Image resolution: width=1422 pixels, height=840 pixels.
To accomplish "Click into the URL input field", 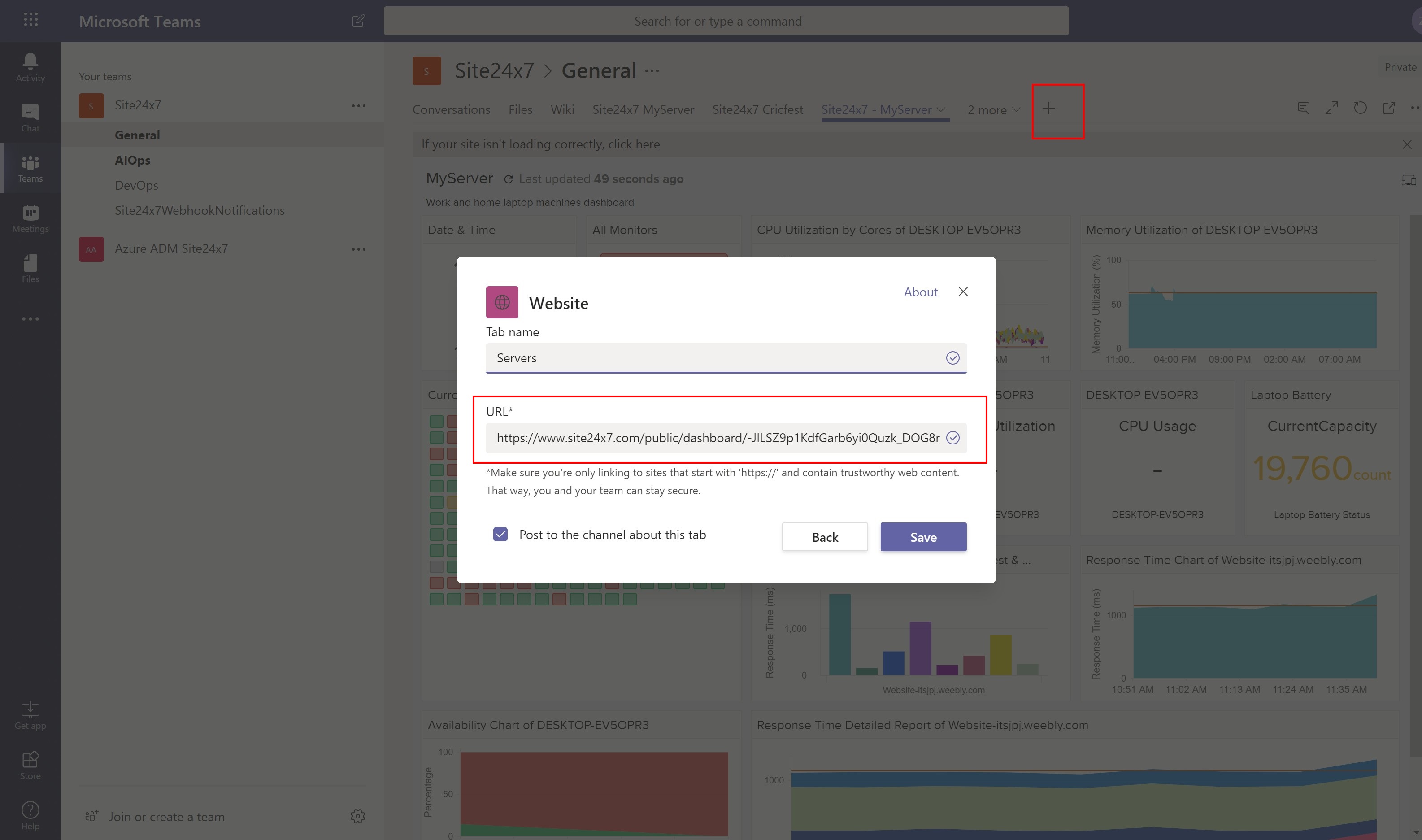I will tap(717, 438).
